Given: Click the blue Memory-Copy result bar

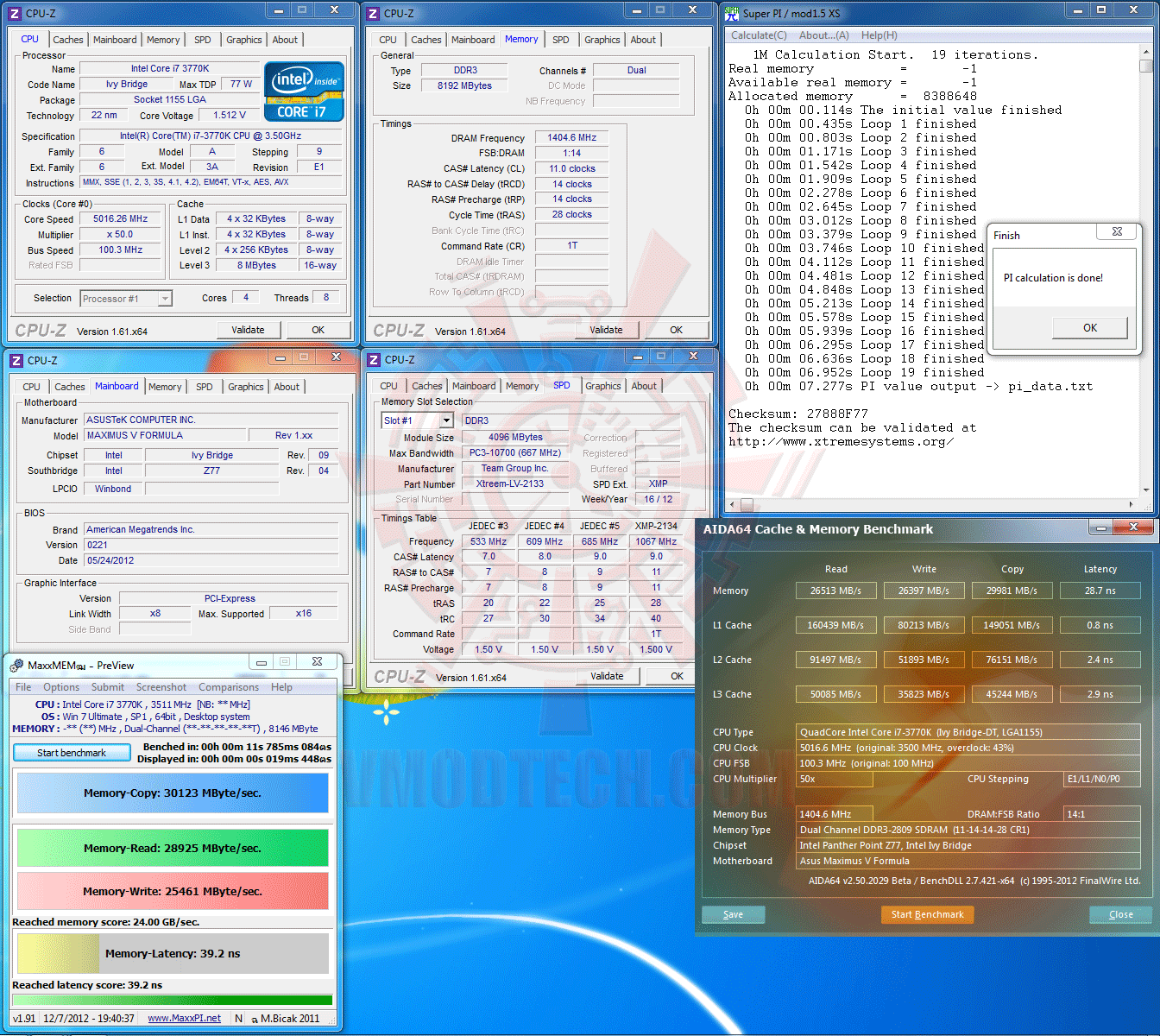Looking at the screenshot, I should click(x=173, y=793).
